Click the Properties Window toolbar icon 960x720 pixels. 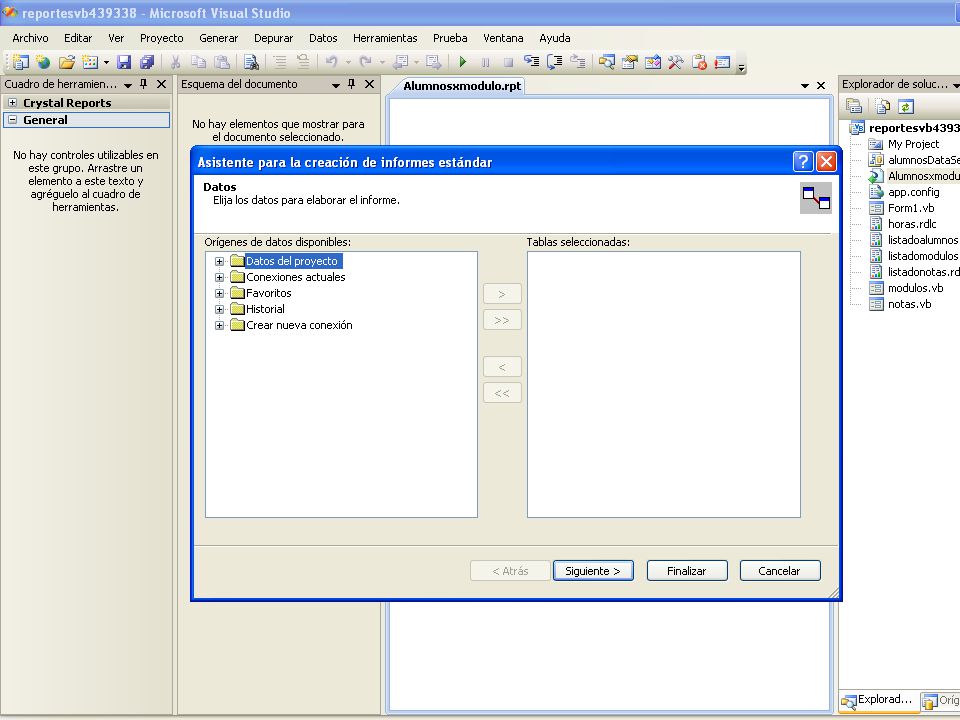click(x=629, y=62)
